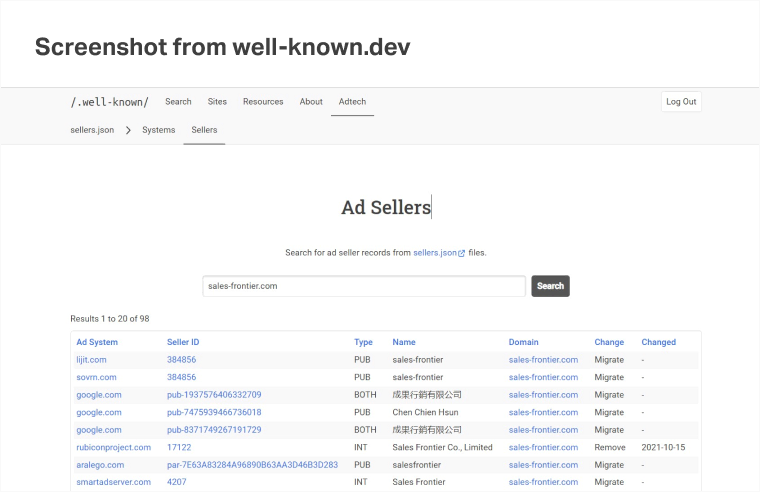The image size is (760, 492).
Task: Open lijit.com ad system link
Action: coord(91,360)
